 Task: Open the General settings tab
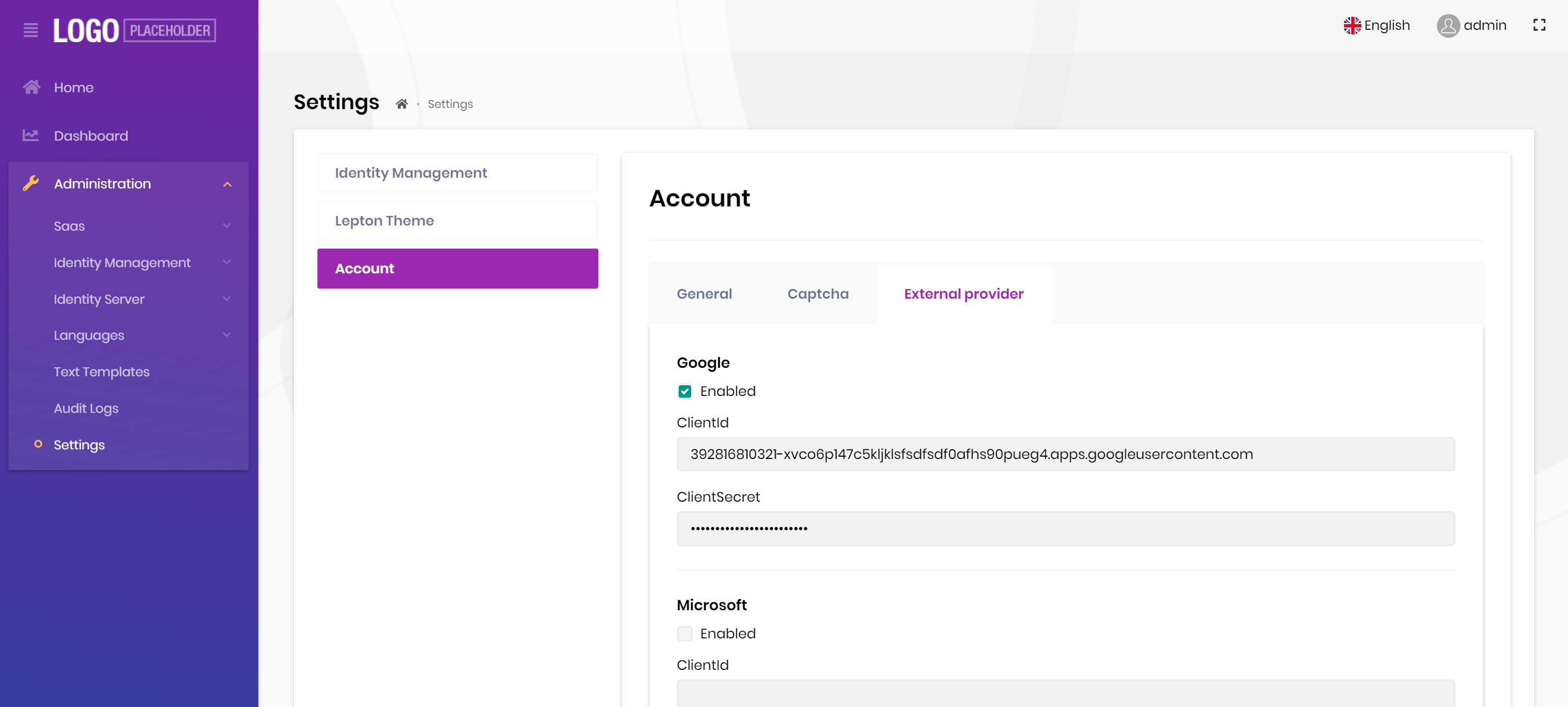tap(704, 294)
